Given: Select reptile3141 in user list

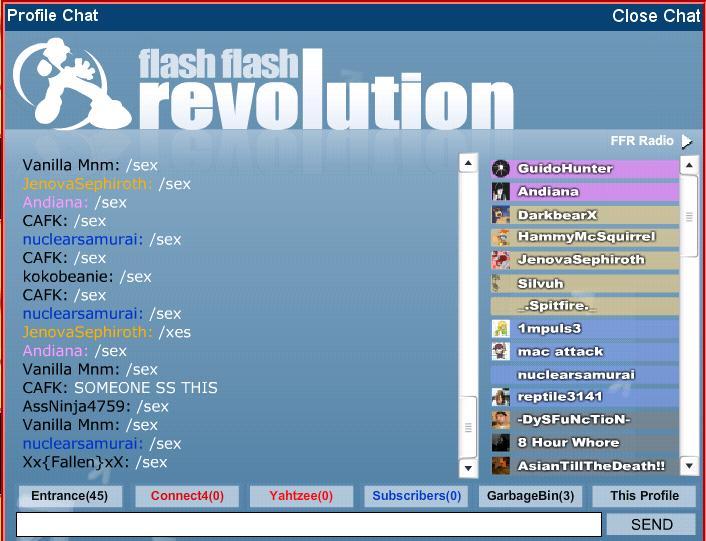Looking at the screenshot, I should point(560,397).
